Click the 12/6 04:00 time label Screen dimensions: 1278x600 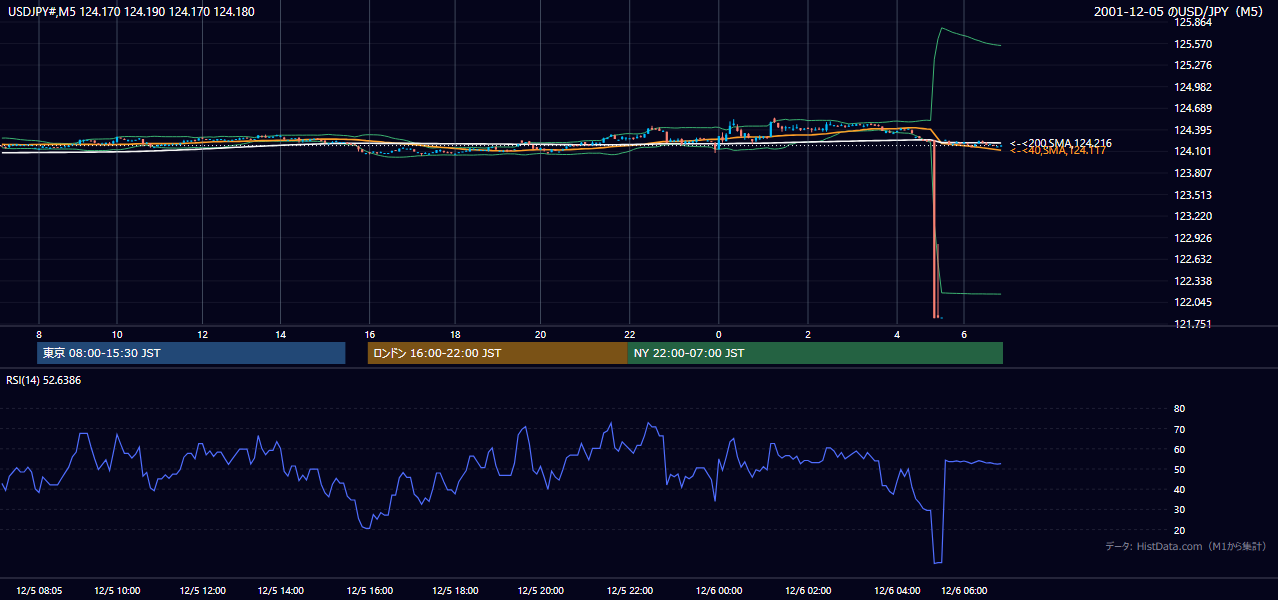[897, 590]
